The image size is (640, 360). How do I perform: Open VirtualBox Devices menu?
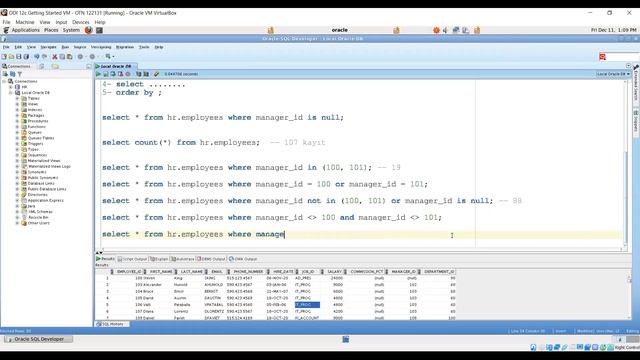(81, 22)
